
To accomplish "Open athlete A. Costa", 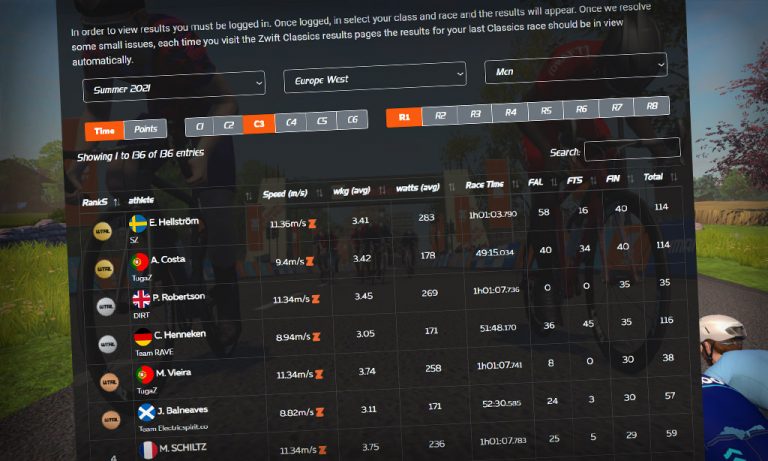I will pyautogui.click(x=168, y=259).
